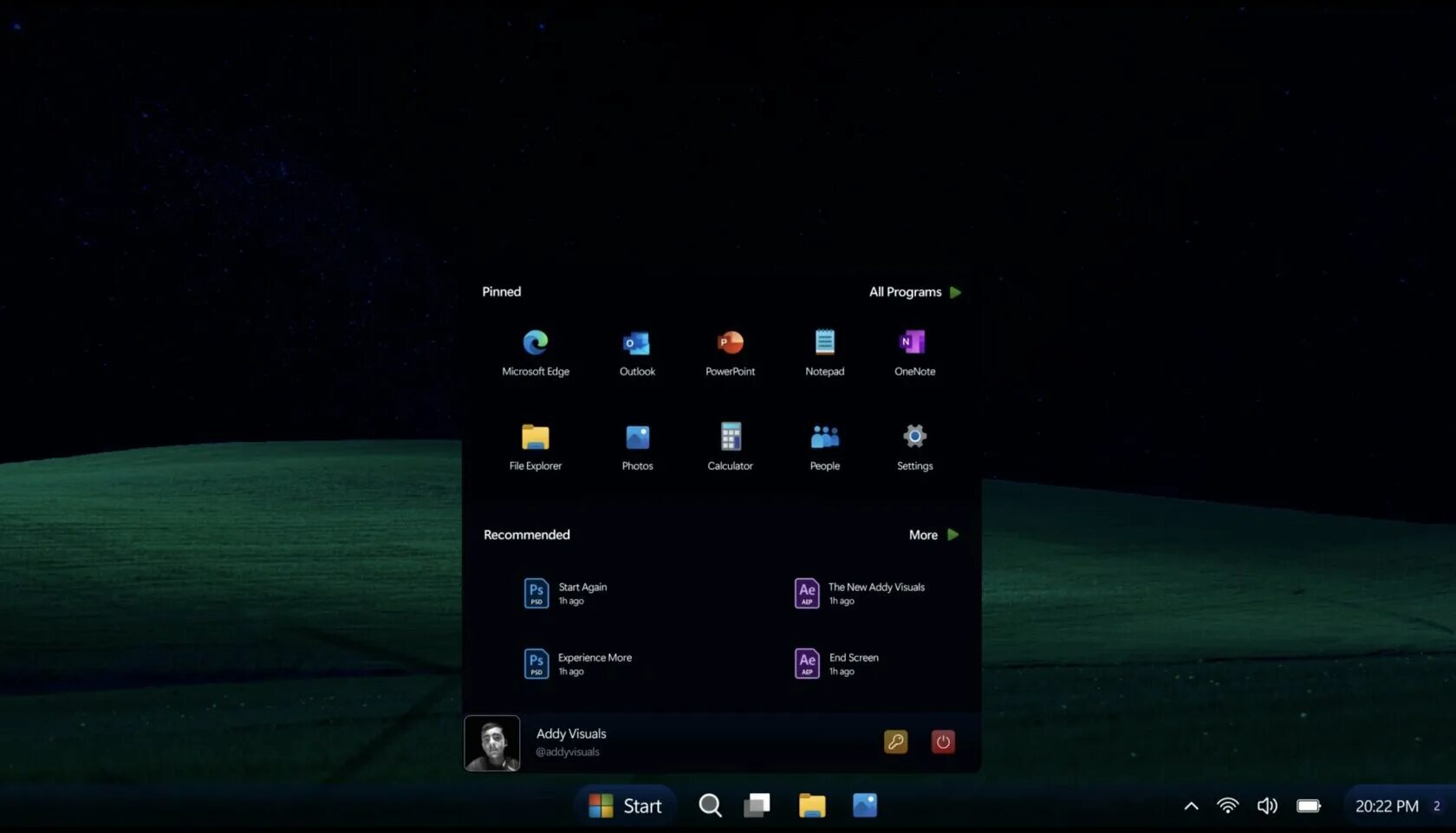Click the @addyvisuals username
The image size is (1456, 833).
tap(568, 752)
